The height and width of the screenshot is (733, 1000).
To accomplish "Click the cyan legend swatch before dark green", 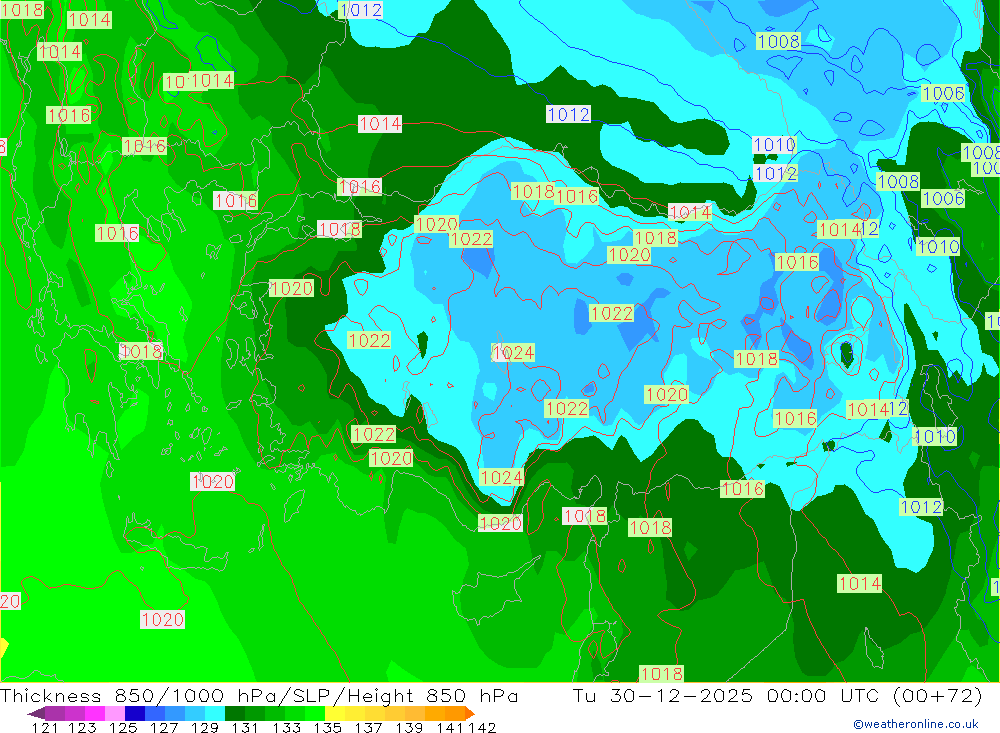I will point(215,713).
